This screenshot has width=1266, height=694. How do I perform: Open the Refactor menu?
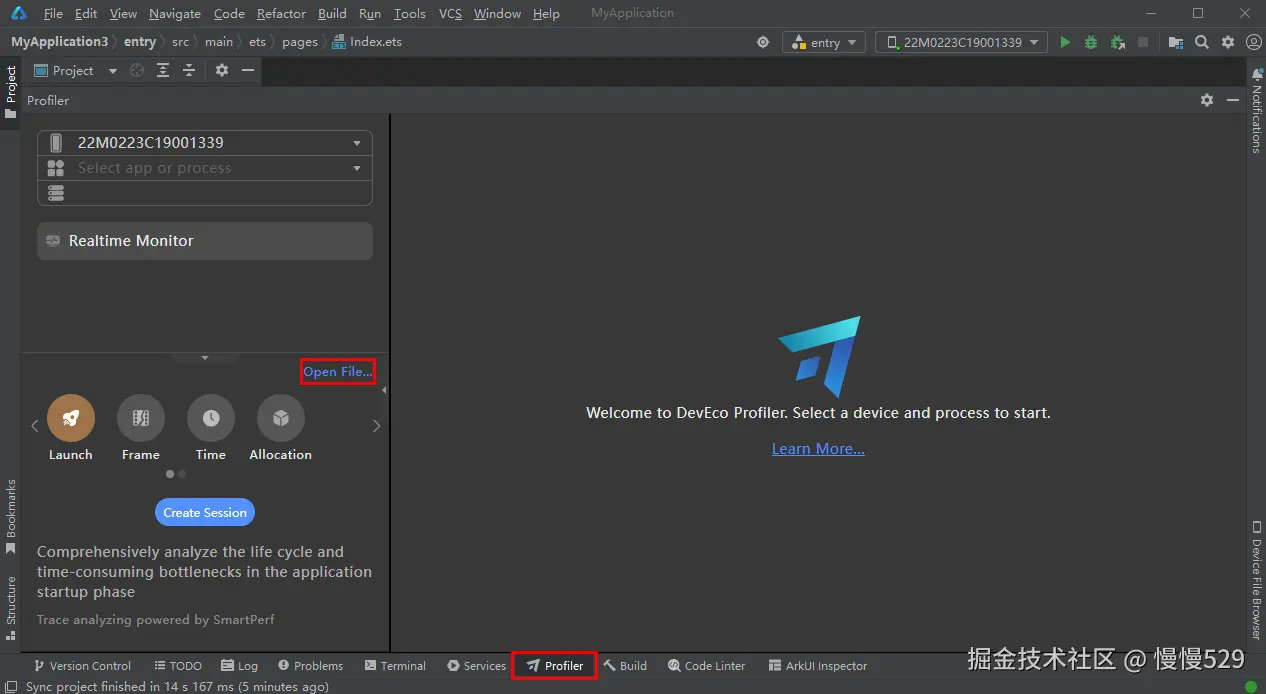(281, 13)
